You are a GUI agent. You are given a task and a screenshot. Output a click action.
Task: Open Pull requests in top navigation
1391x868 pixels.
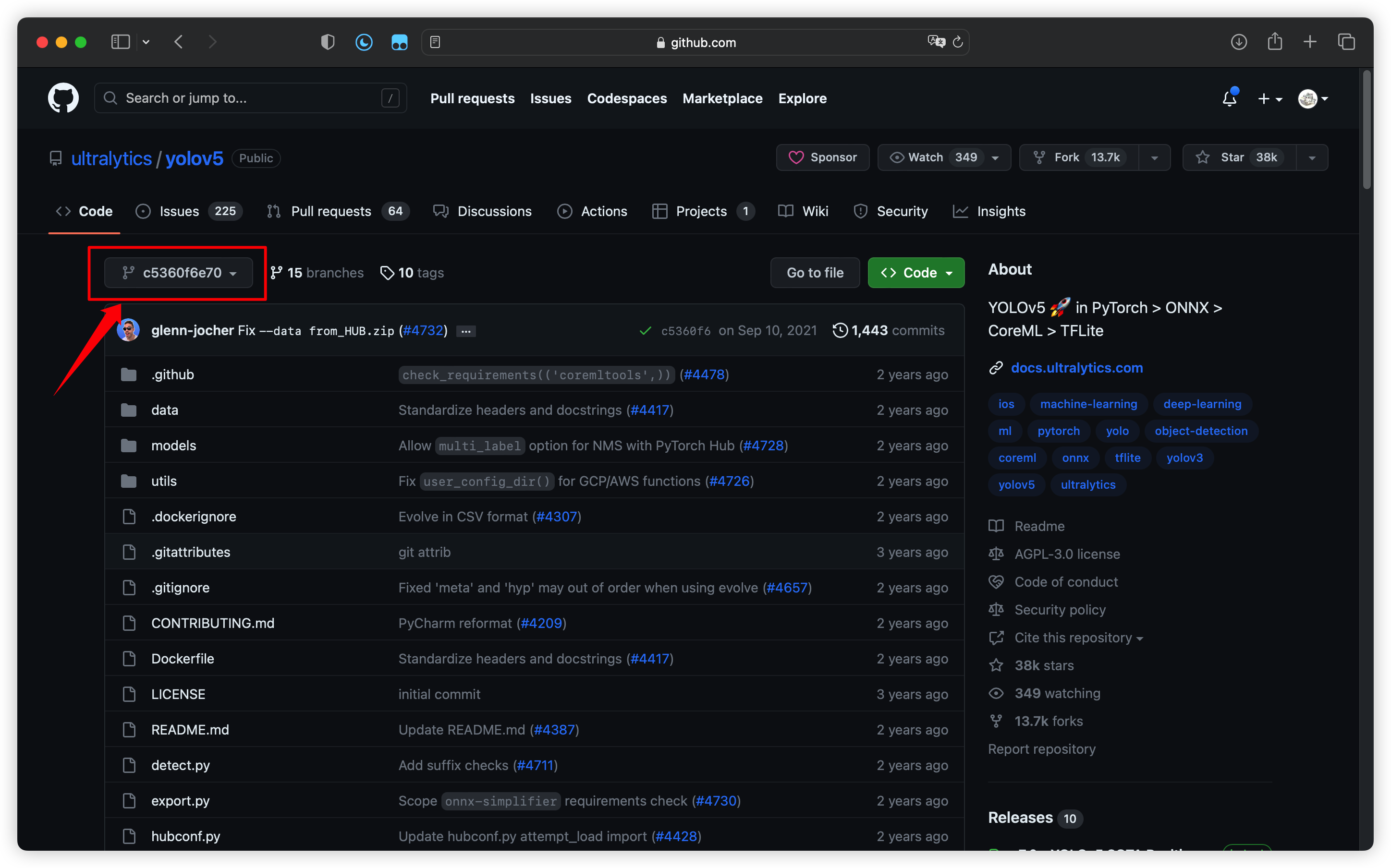coord(472,98)
